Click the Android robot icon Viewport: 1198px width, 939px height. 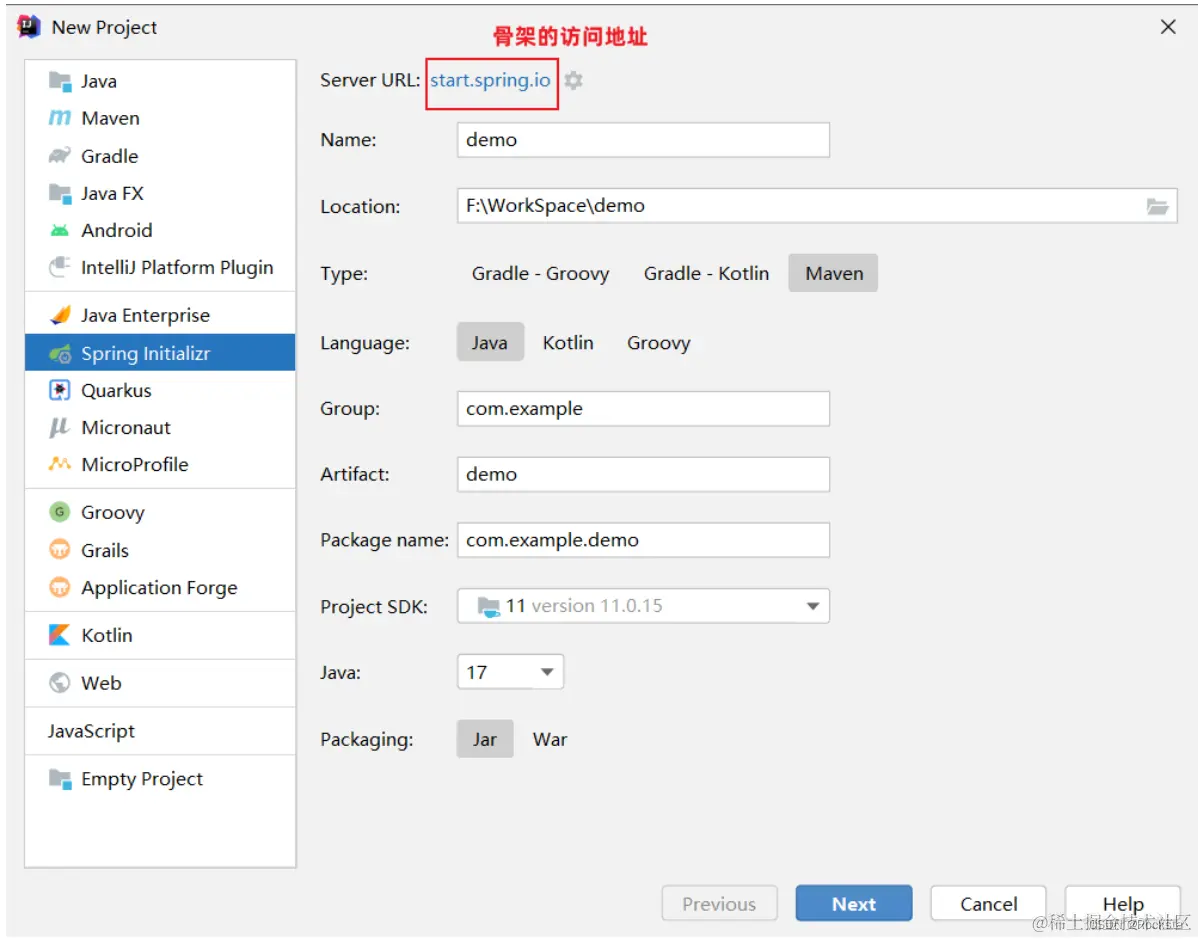click(x=60, y=230)
